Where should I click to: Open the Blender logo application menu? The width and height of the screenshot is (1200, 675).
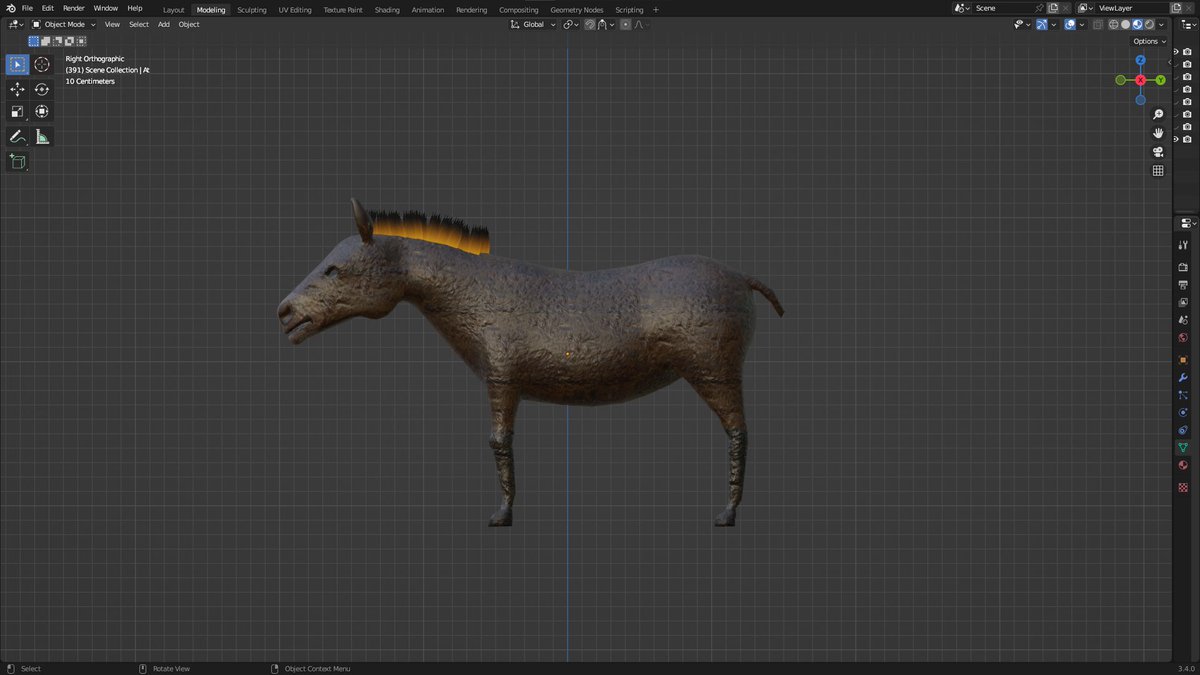10,8
